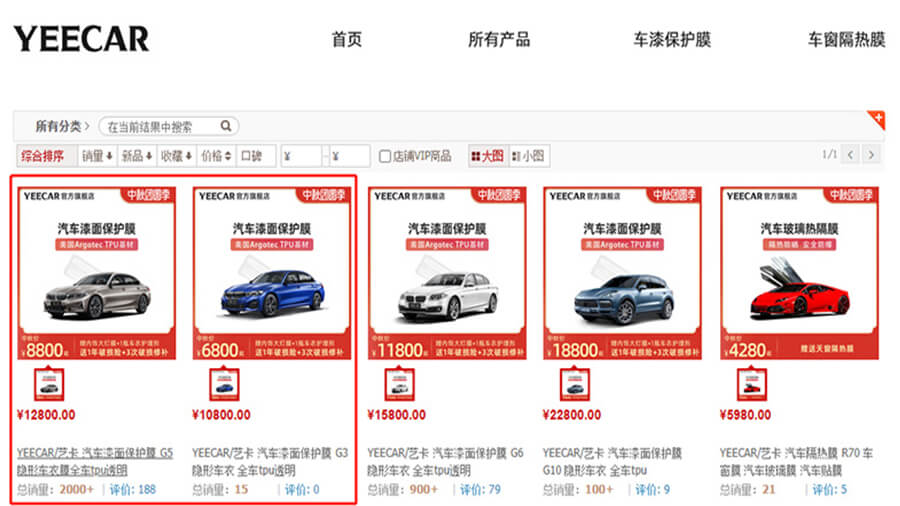The width and height of the screenshot is (900, 506).
Task: Click the ¥12800.00 price text
Action: pos(46,415)
